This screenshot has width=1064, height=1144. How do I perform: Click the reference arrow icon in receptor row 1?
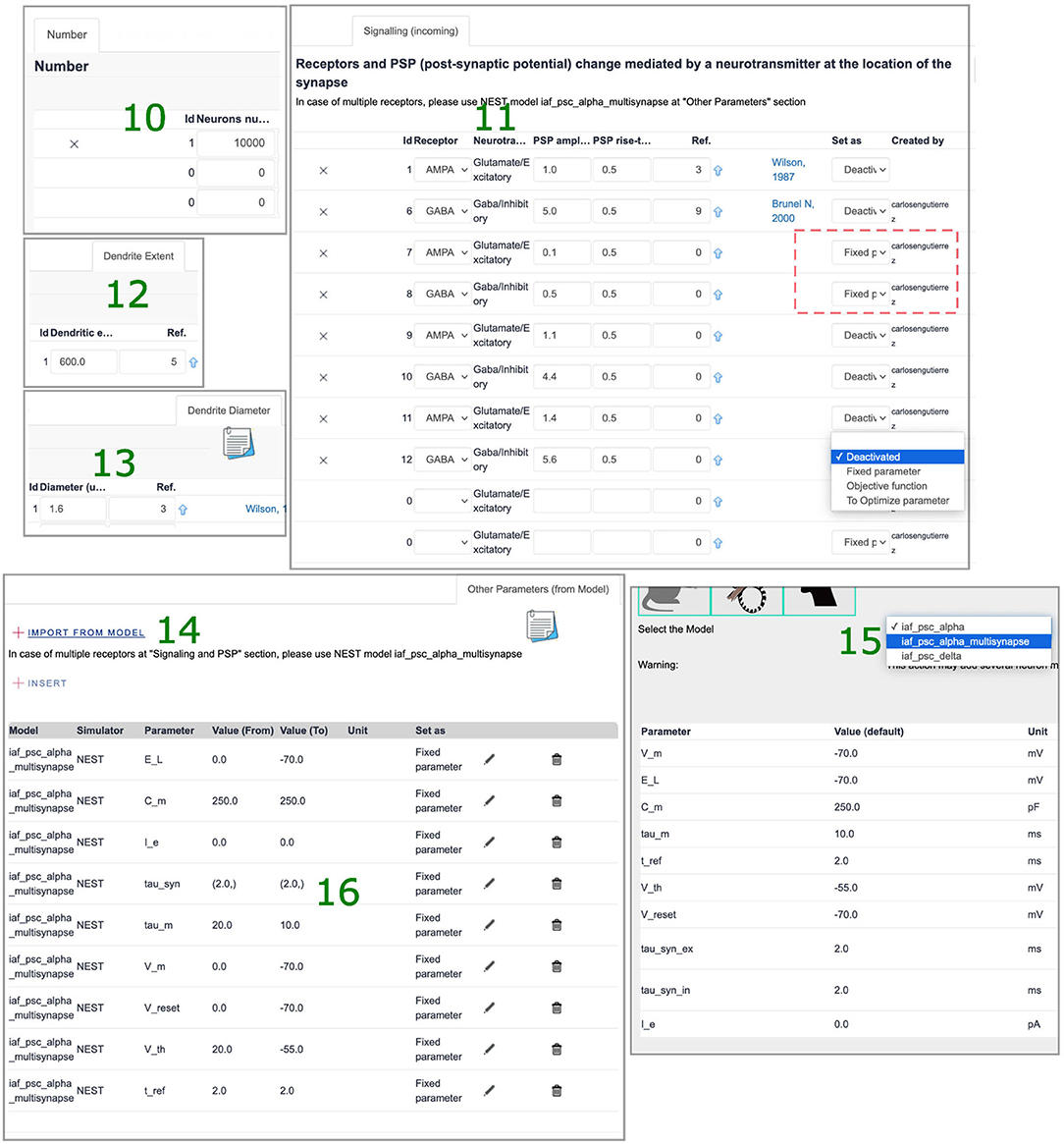(718, 171)
